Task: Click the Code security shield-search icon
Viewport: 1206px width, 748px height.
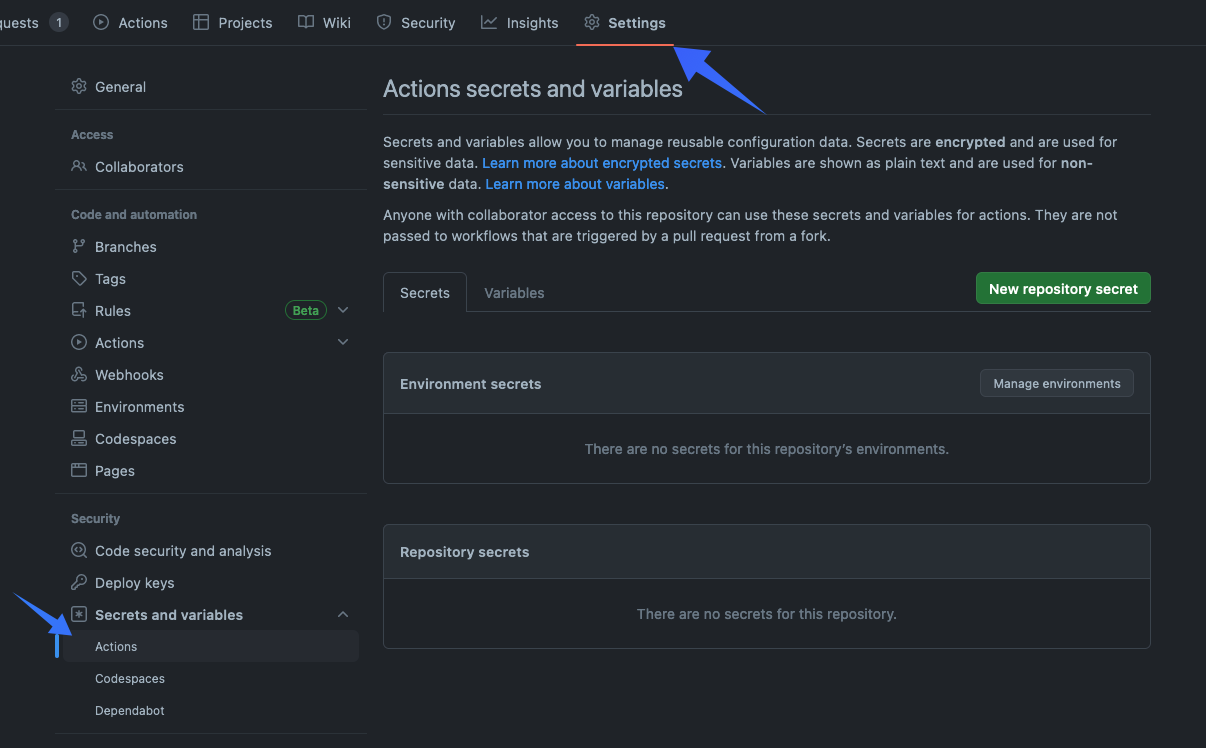Action: click(x=79, y=551)
